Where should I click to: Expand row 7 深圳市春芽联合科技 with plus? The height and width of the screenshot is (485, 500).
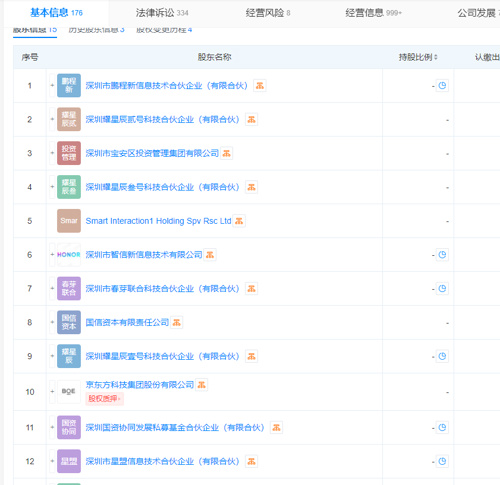(x=52, y=288)
